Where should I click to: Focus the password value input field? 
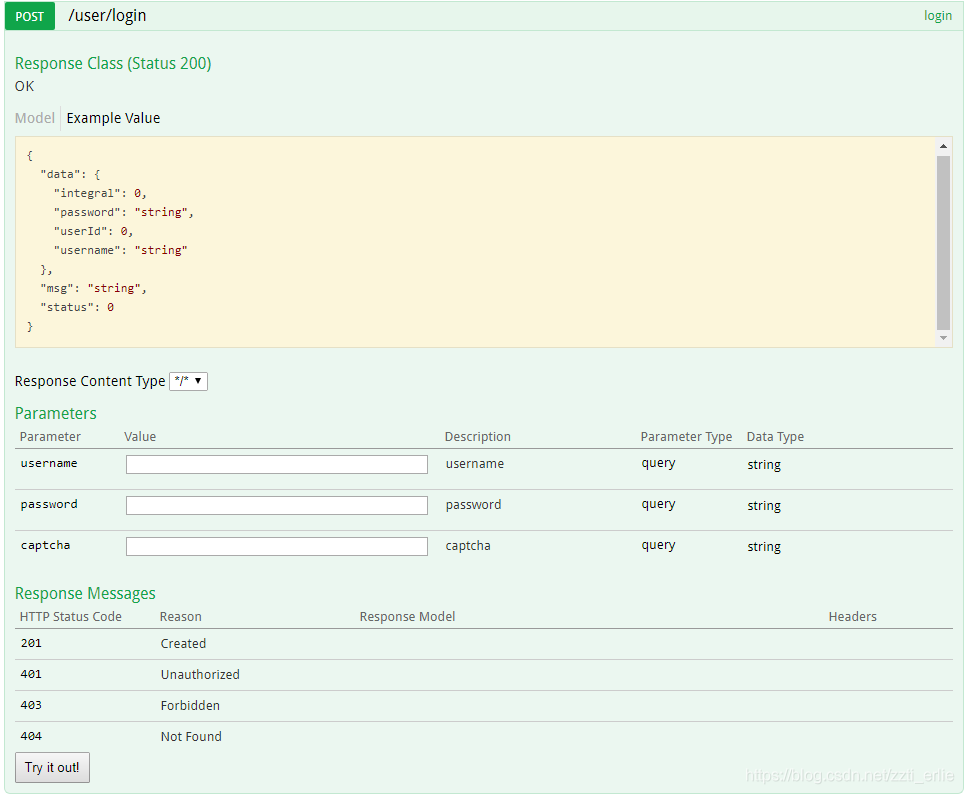(x=276, y=505)
